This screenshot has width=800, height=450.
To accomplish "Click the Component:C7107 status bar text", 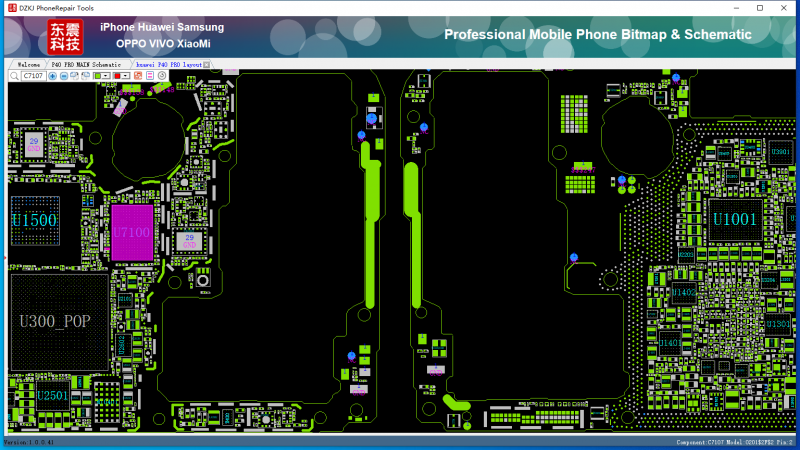I will point(735,442).
